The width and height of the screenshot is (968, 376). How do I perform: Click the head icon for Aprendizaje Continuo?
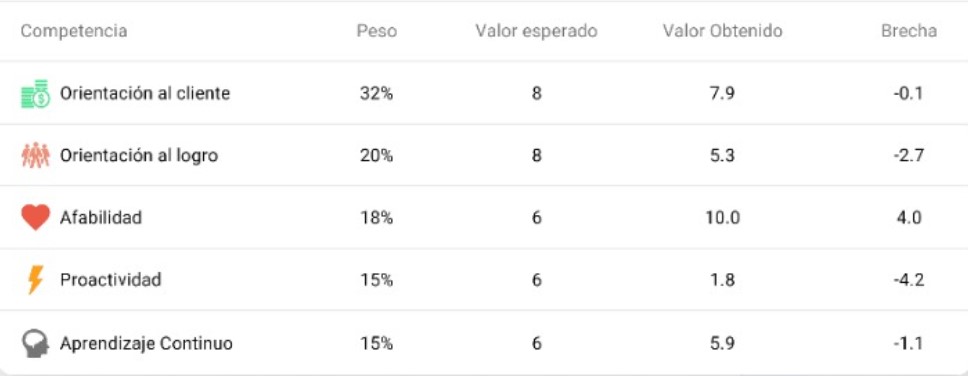tap(35, 343)
